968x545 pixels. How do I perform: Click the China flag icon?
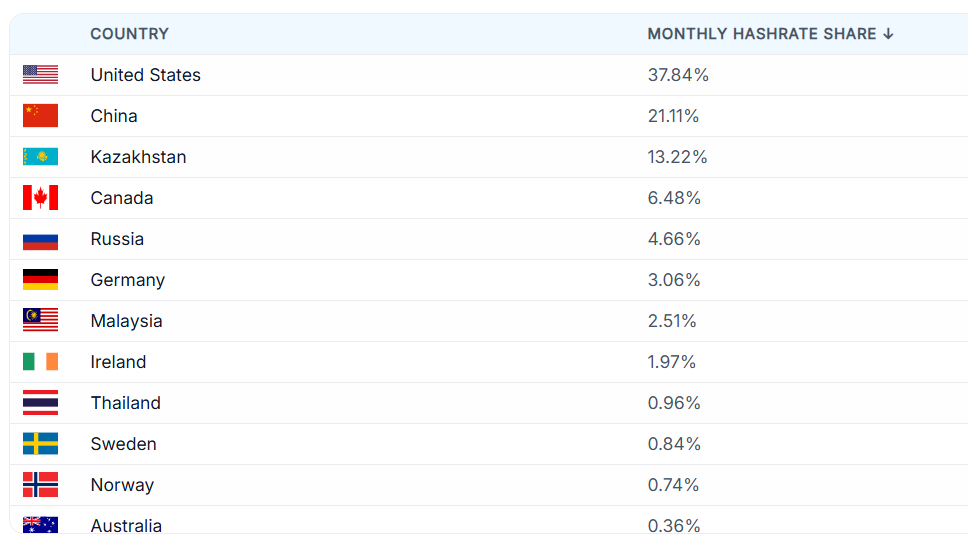coord(40,115)
